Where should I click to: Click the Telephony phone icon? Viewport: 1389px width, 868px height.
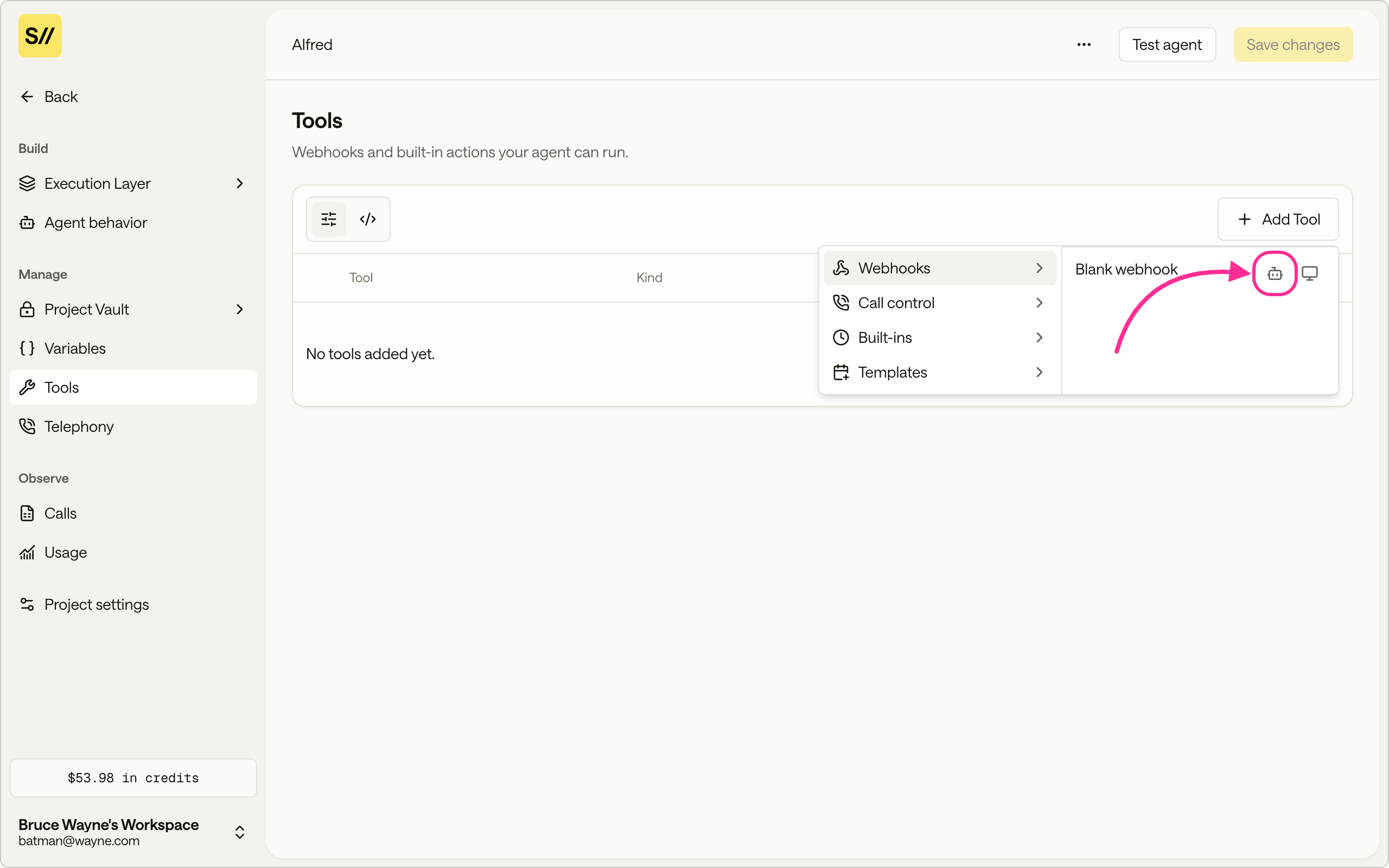pyautogui.click(x=27, y=426)
